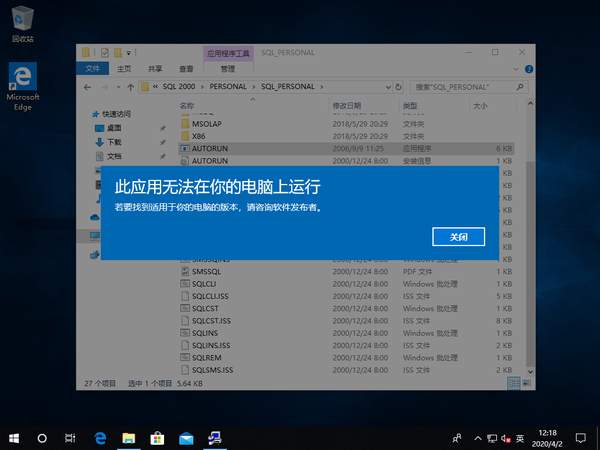
Task: Open Mail app from the taskbar
Action: coord(186,438)
